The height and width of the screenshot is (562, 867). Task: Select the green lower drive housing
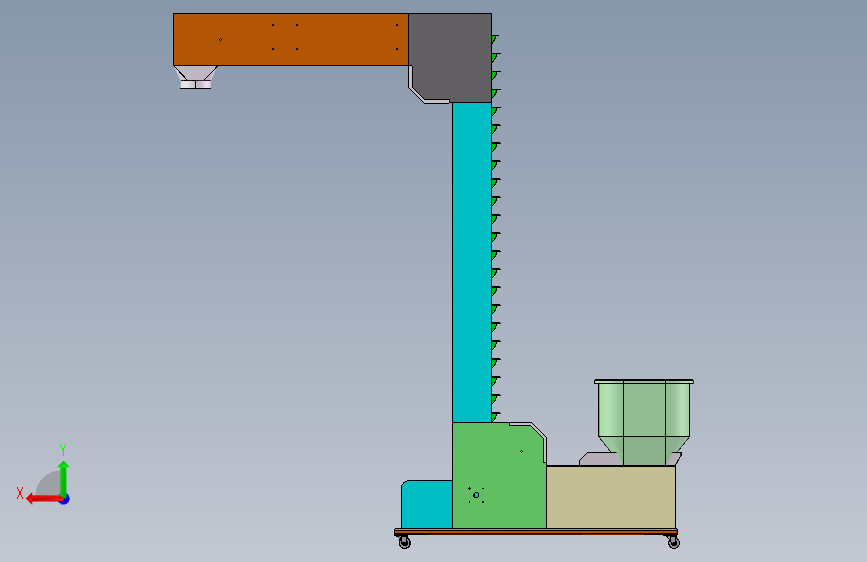tap(498, 476)
